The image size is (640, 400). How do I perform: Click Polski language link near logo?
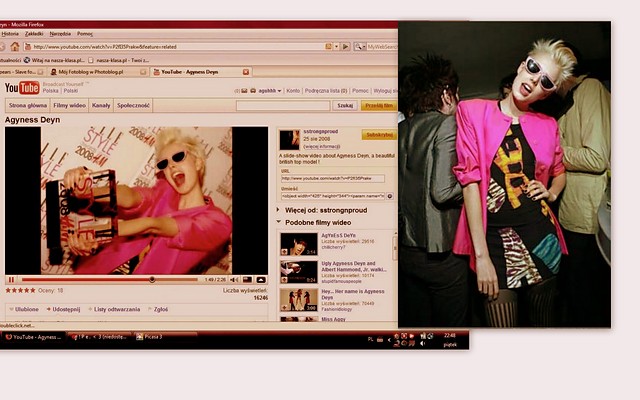tap(71, 91)
